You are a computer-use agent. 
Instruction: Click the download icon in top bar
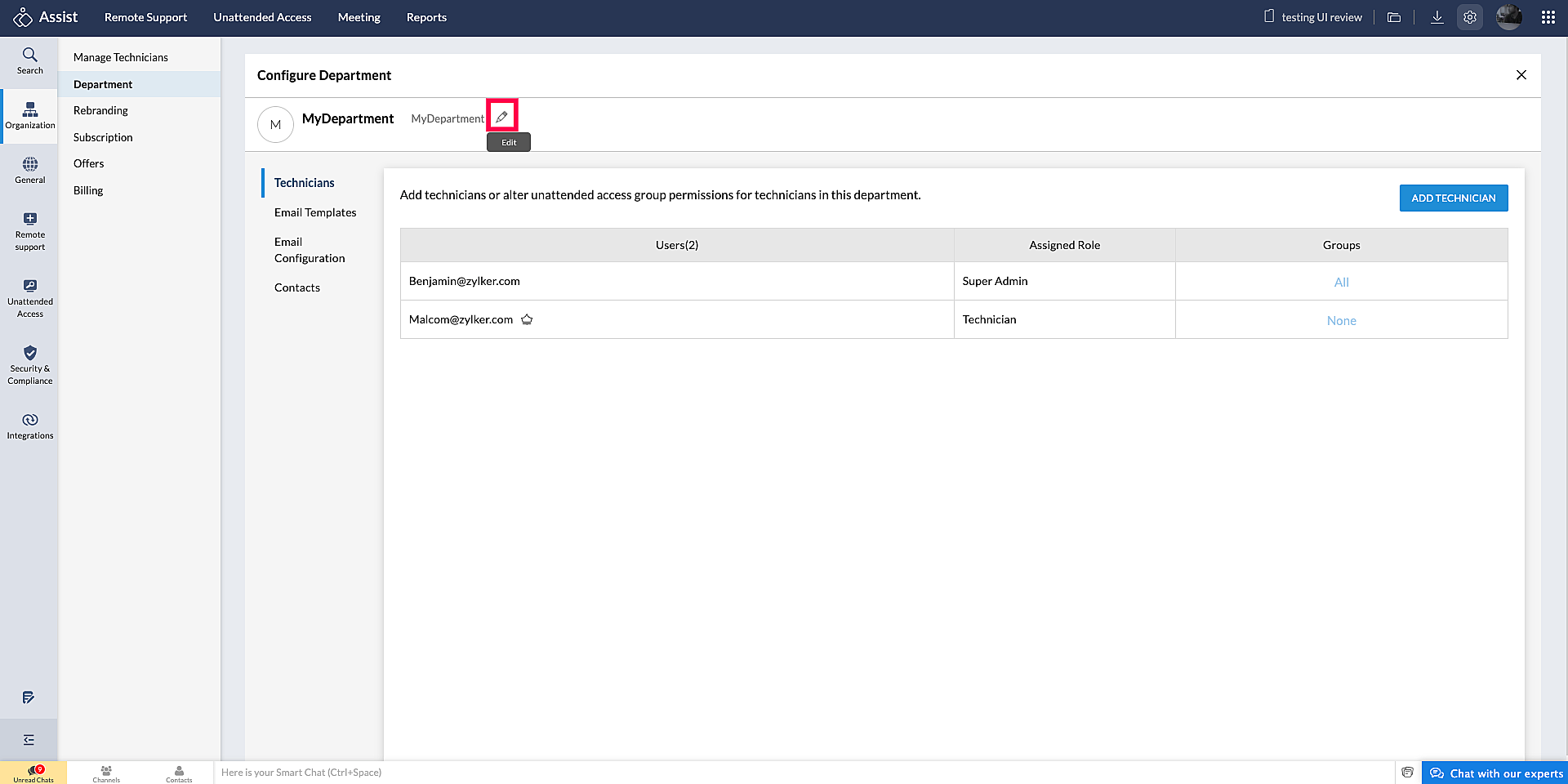(x=1437, y=17)
